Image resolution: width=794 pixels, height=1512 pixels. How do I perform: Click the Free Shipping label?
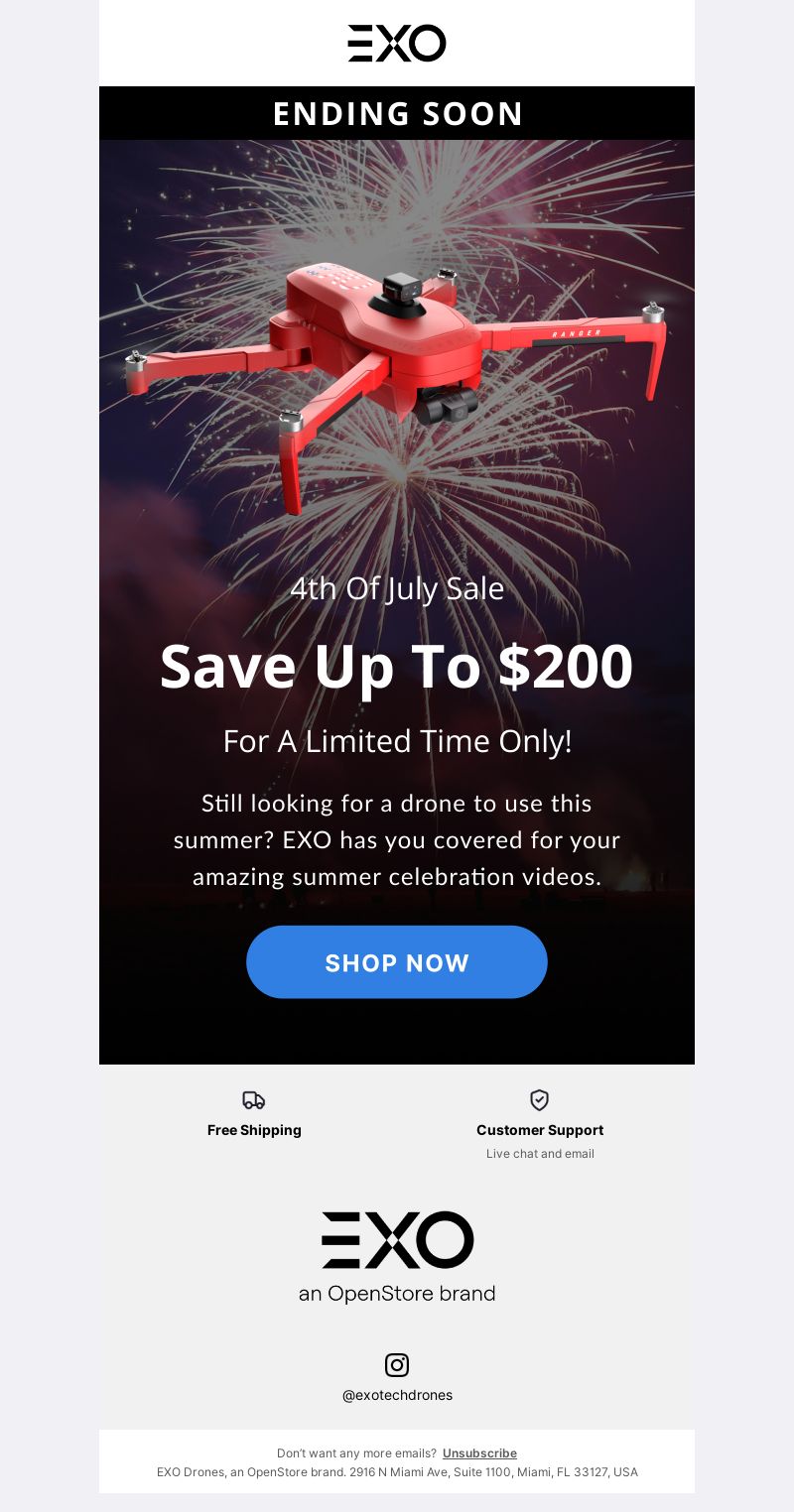[x=254, y=1130]
